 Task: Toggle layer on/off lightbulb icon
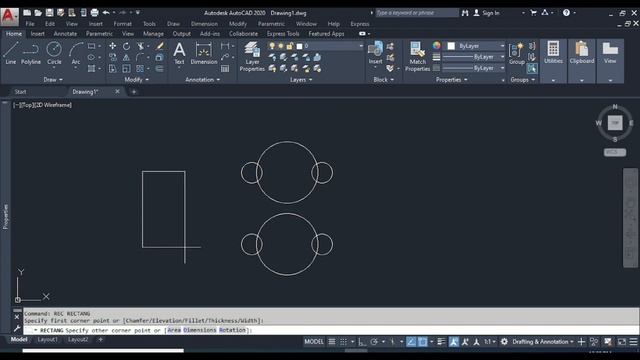[272, 46]
